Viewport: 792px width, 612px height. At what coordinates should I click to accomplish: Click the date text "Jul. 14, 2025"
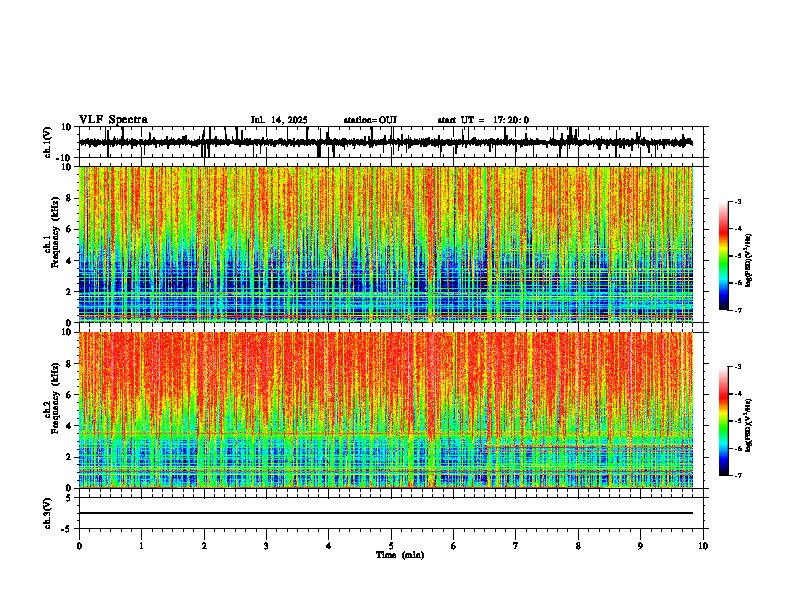(279, 120)
